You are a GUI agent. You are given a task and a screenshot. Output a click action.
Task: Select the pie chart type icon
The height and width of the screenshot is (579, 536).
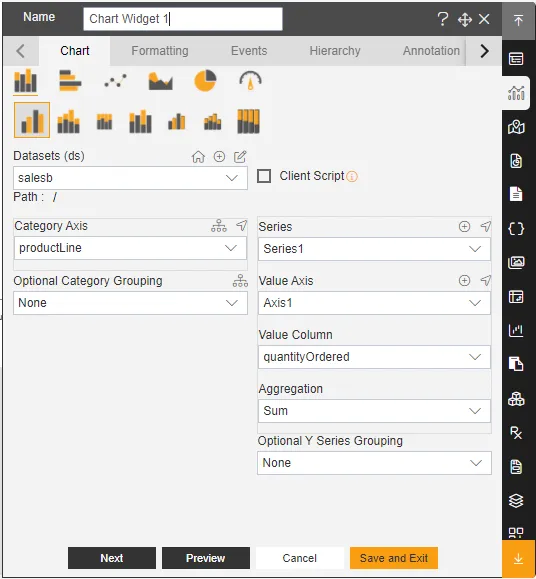pyautogui.click(x=205, y=80)
